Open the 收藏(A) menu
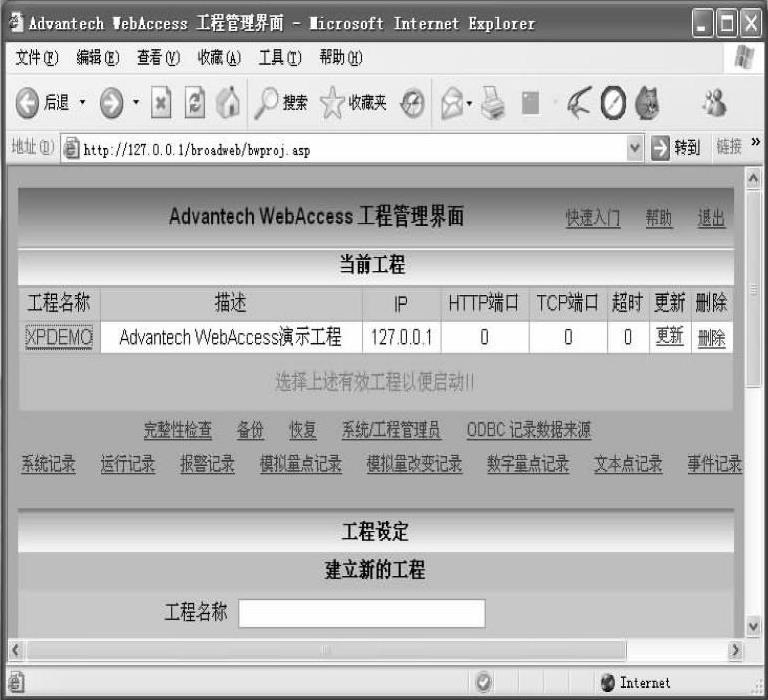The width and height of the screenshot is (768, 700). (219, 58)
